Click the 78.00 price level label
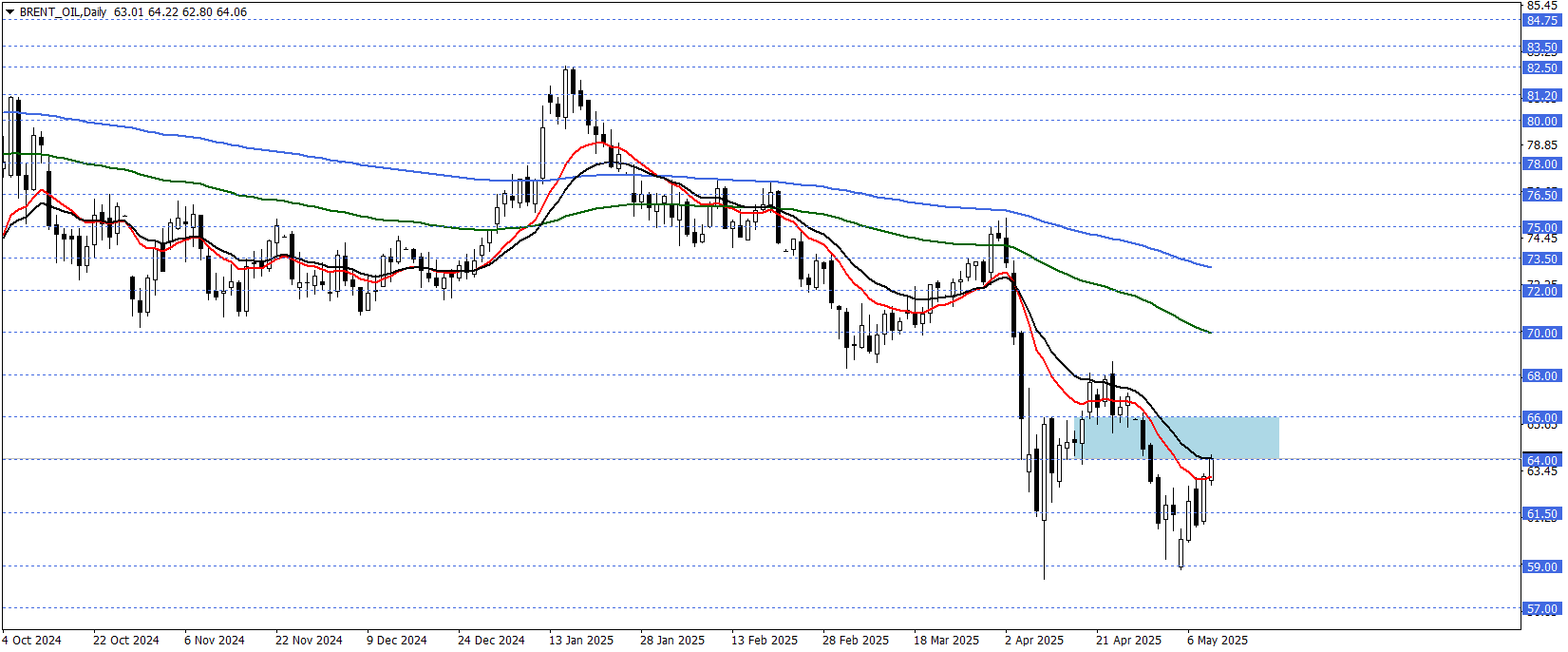1568x652 pixels. pyautogui.click(x=1541, y=164)
